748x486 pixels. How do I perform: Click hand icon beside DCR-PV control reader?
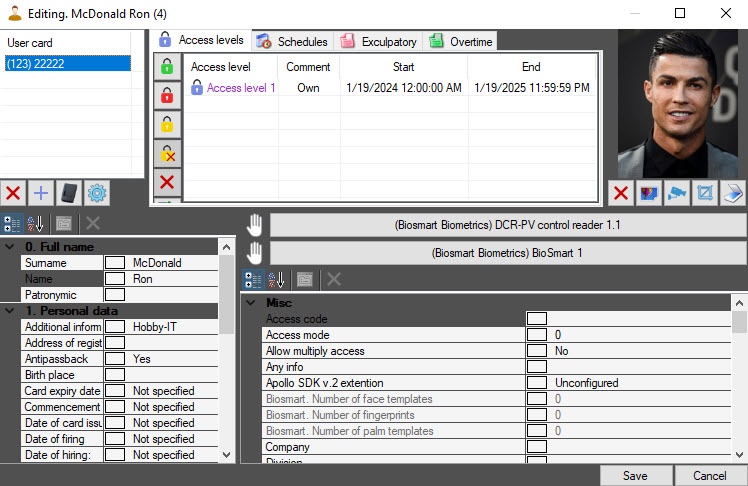click(x=255, y=225)
